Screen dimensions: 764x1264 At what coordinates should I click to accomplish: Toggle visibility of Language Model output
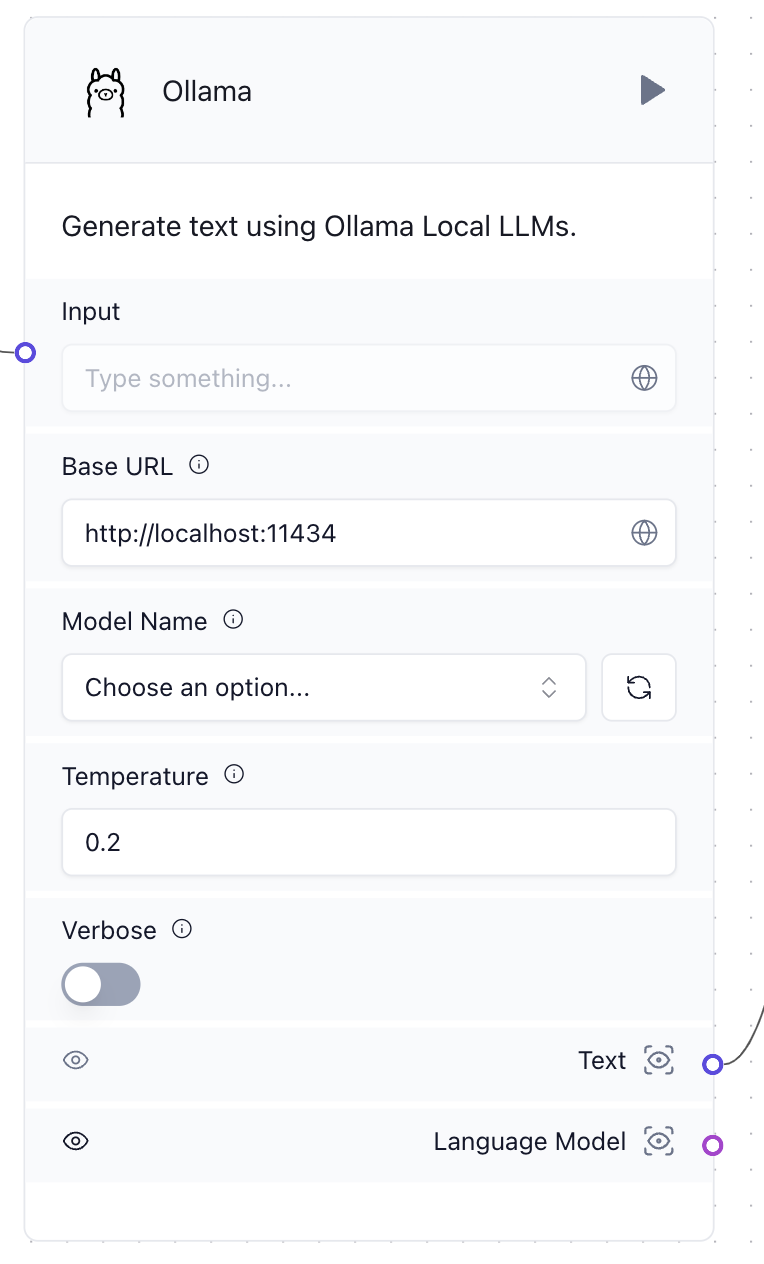tap(76, 1141)
